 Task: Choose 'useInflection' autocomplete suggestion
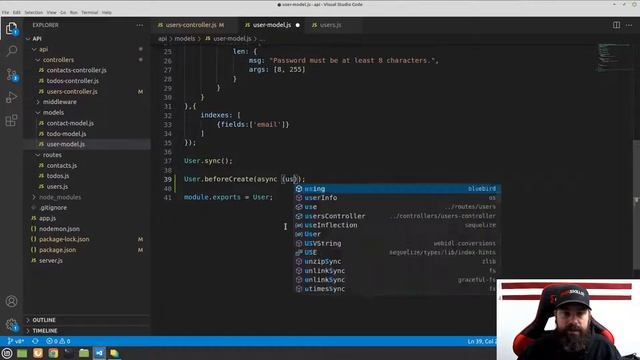click(x=398, y=225)
